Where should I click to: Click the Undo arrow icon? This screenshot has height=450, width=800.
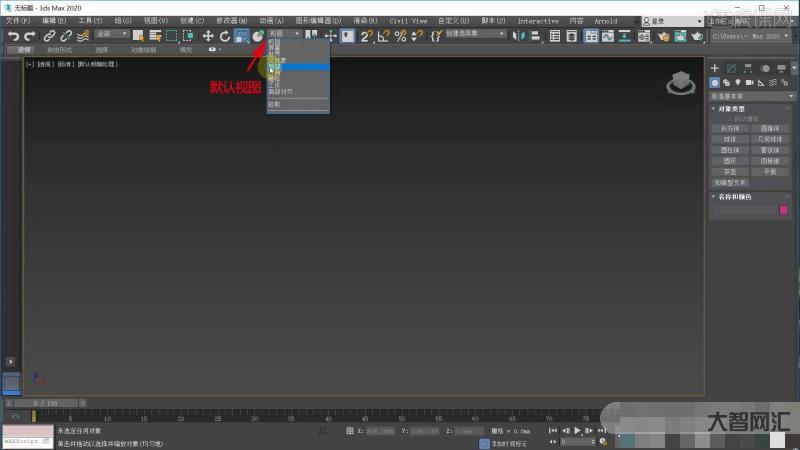[x=13, y=36]
